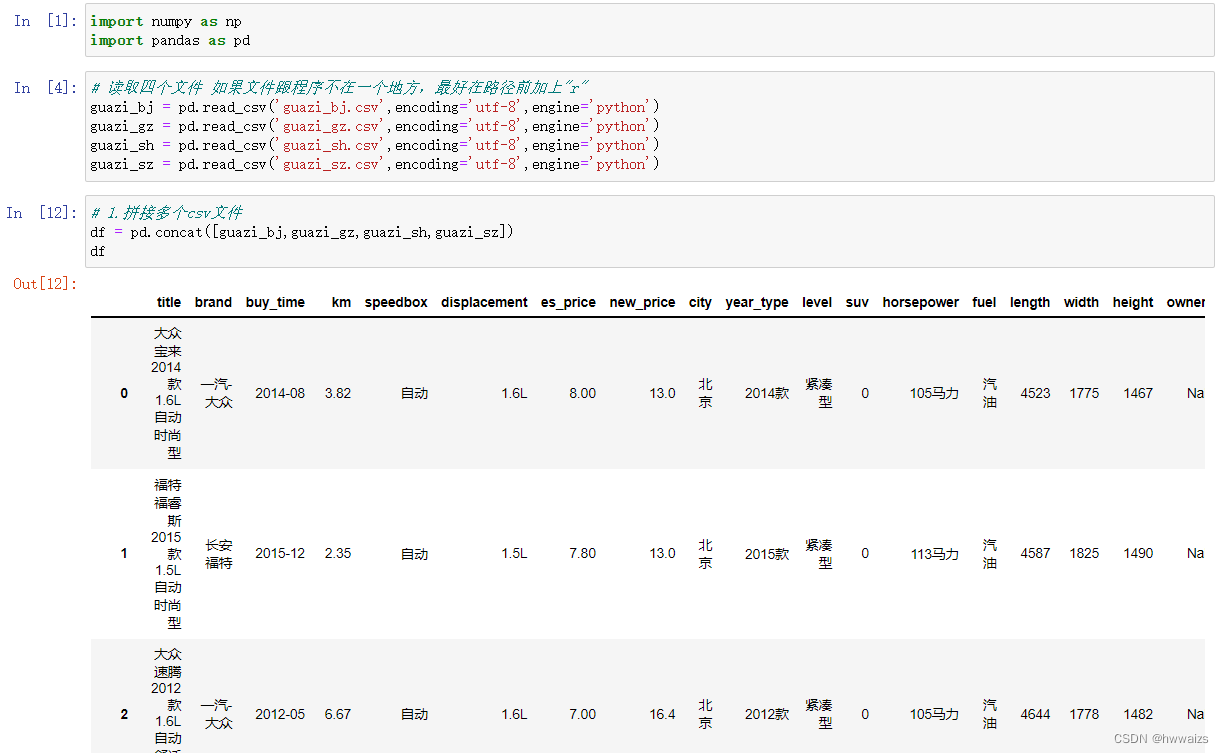1224x753 pixels.
Task: Click row index 0 in dataframe
Action: click(x=124, y=393)
